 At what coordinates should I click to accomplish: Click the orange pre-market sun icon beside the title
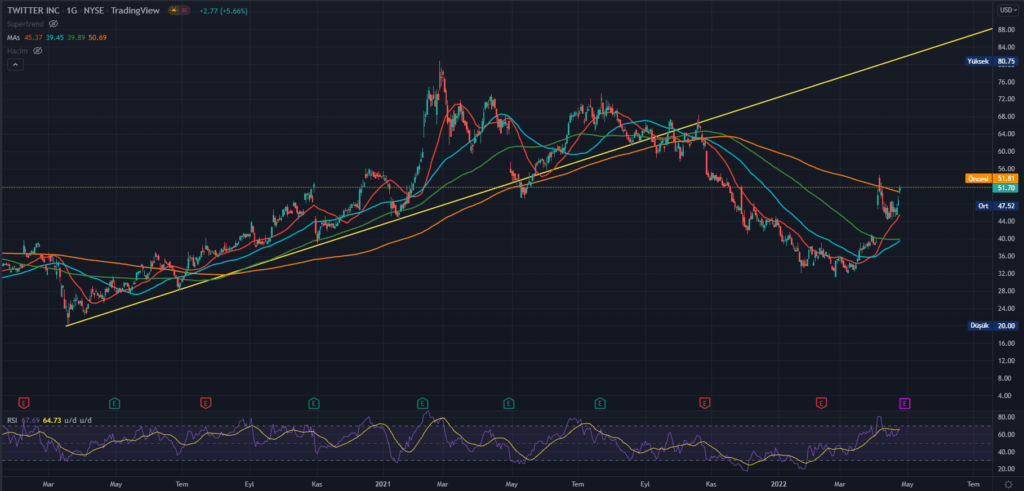pyautogui.click(x=174, y=10)
